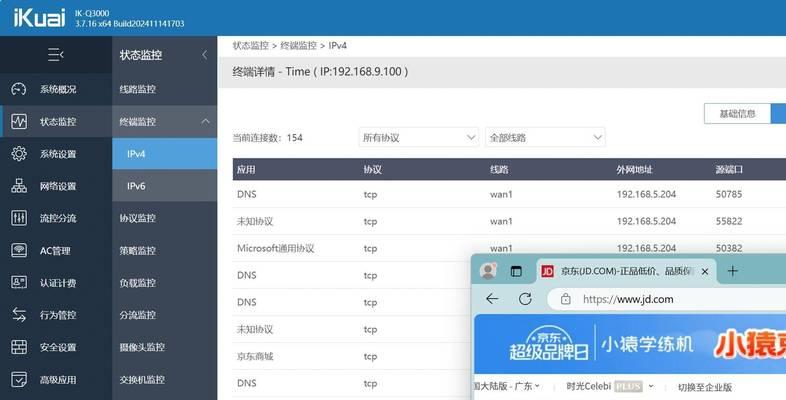Open 状态监控 pulse icon

pos(19,121)
